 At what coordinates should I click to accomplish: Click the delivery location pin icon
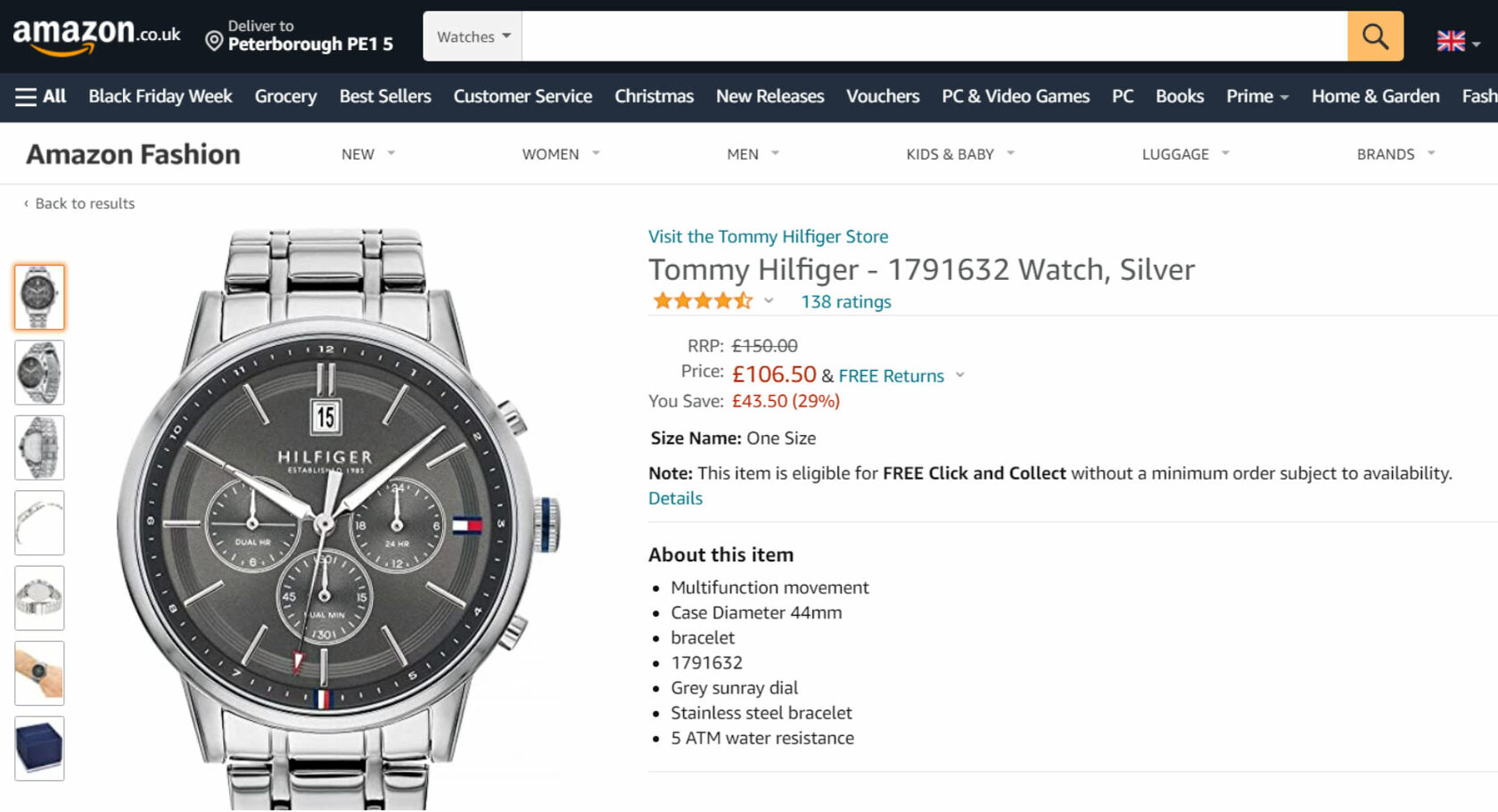[214, 40]
